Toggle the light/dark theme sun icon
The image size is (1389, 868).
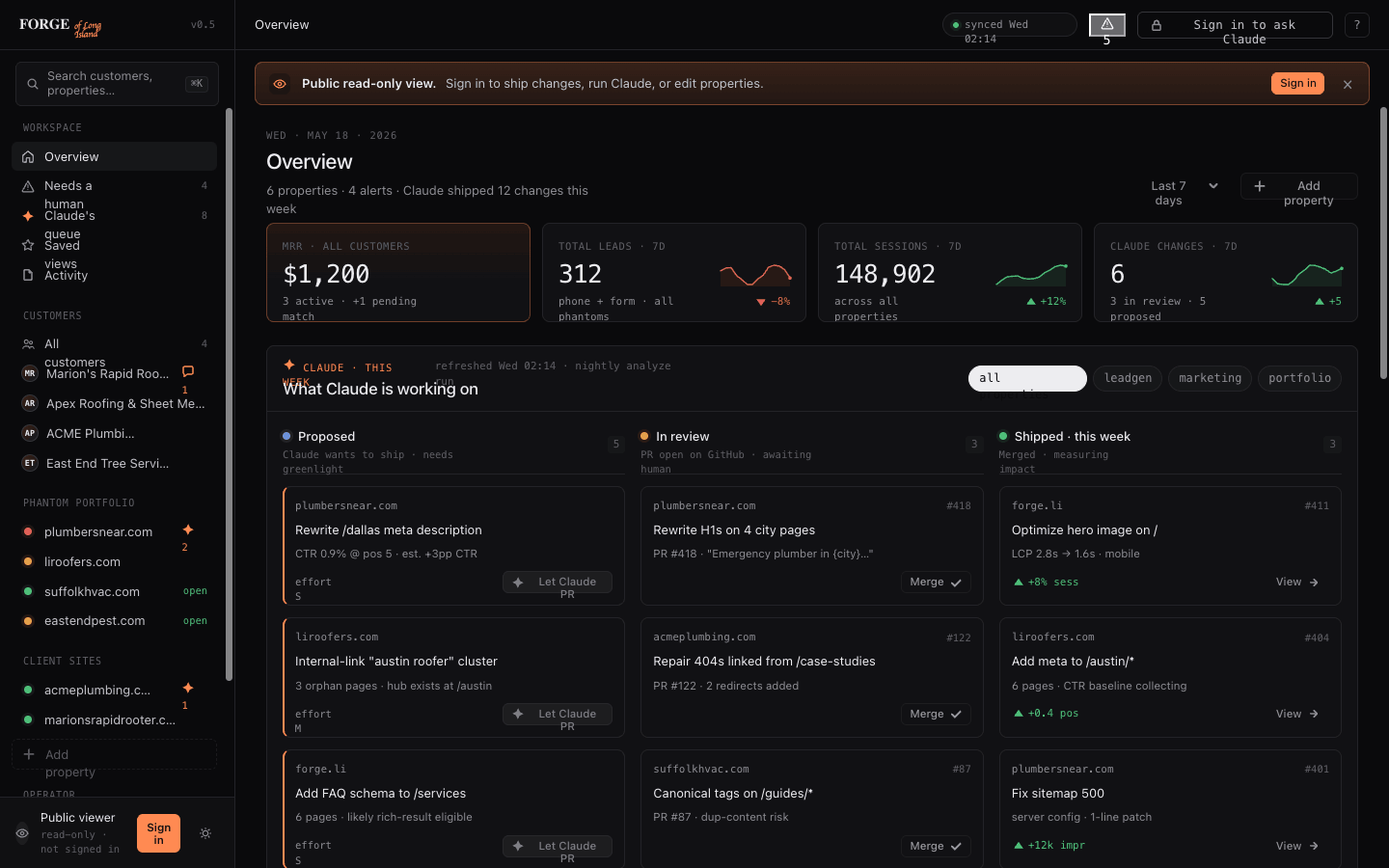coord(205,833)
